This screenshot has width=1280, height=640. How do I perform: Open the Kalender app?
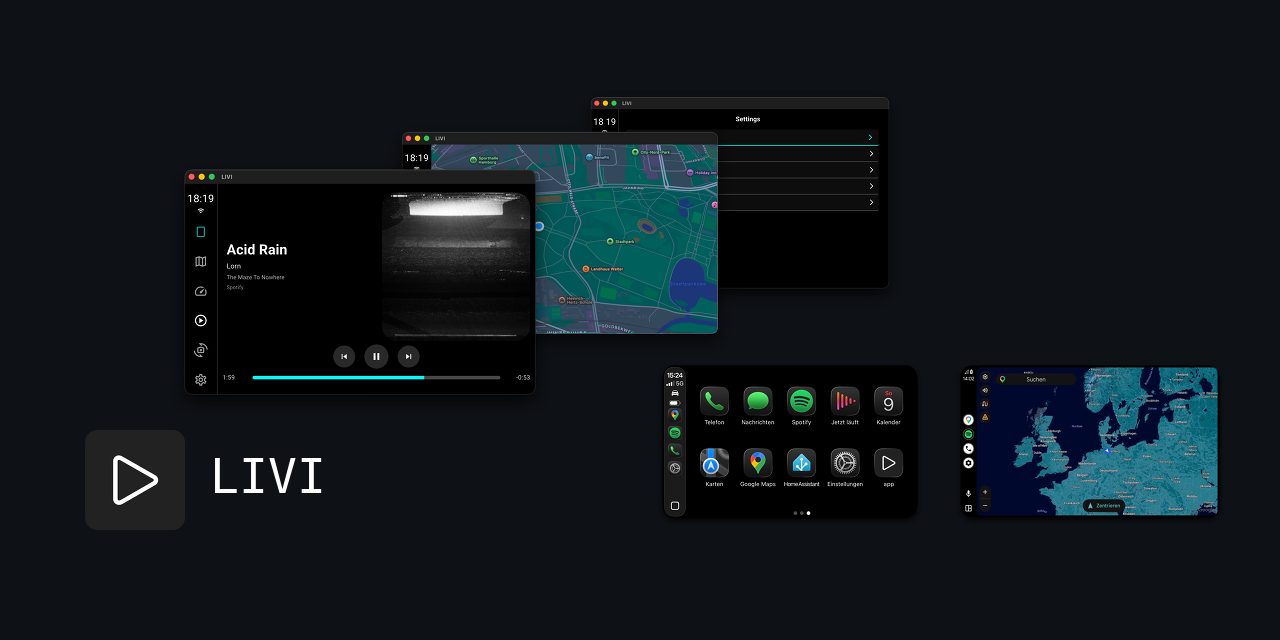coord(888,401)
